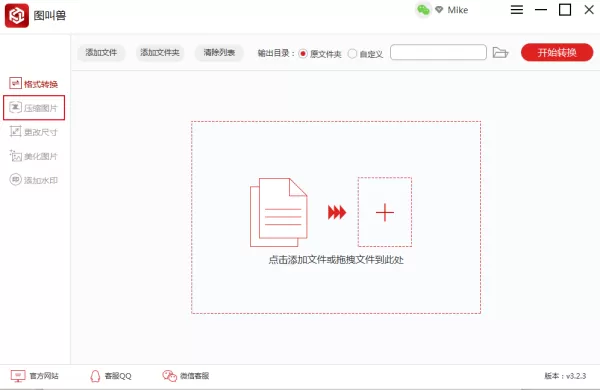This screenshot has height=390, width=600.
Task: Click the 添加水印 stamp icon
Action: click(x=15, y=179)
